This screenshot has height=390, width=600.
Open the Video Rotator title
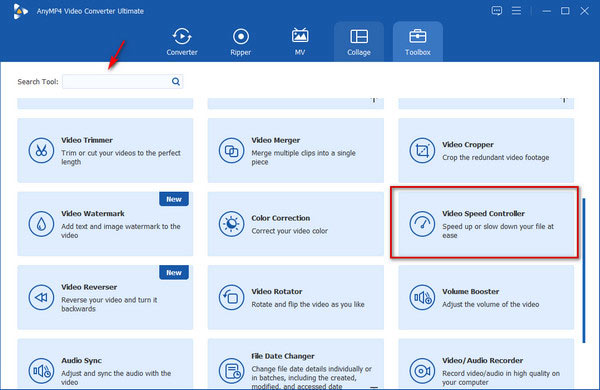click(x=277, y=292)
